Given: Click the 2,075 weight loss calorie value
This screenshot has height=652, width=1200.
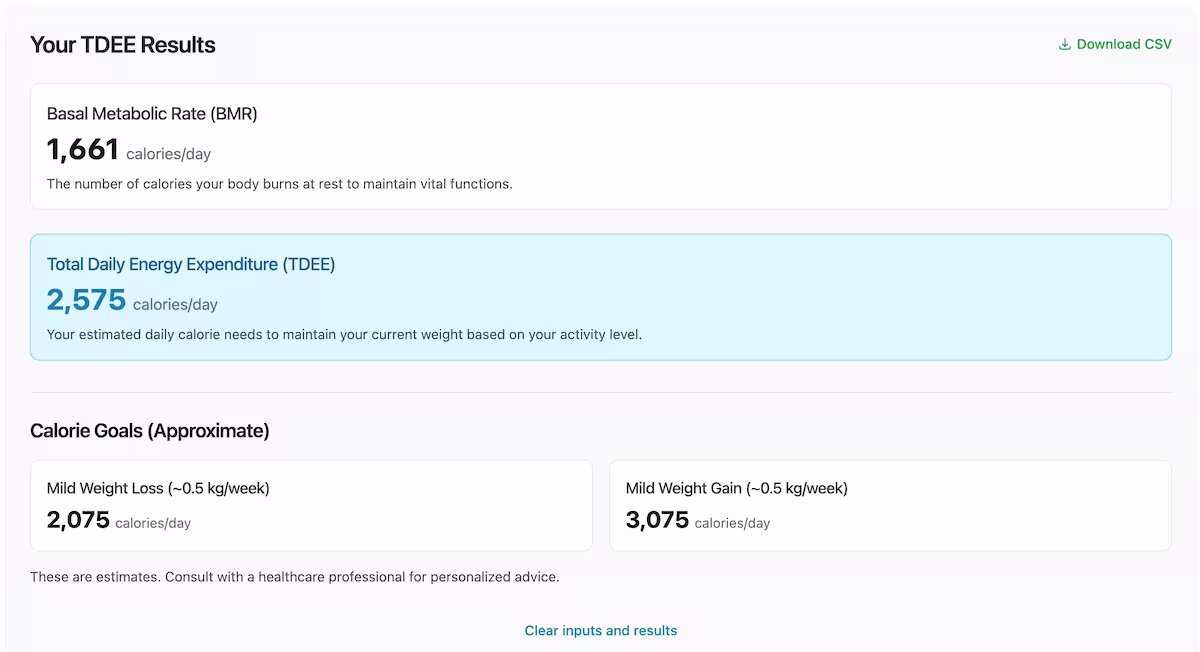Looking at the screenshot, I should (78, 520).
